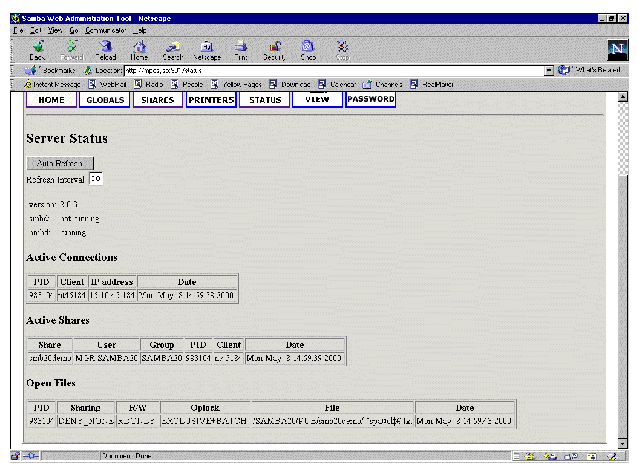
Task: Click the EXCLUSIVE+BATCH oplock cell
Action: pyautogui.click(x=205, y=421)
